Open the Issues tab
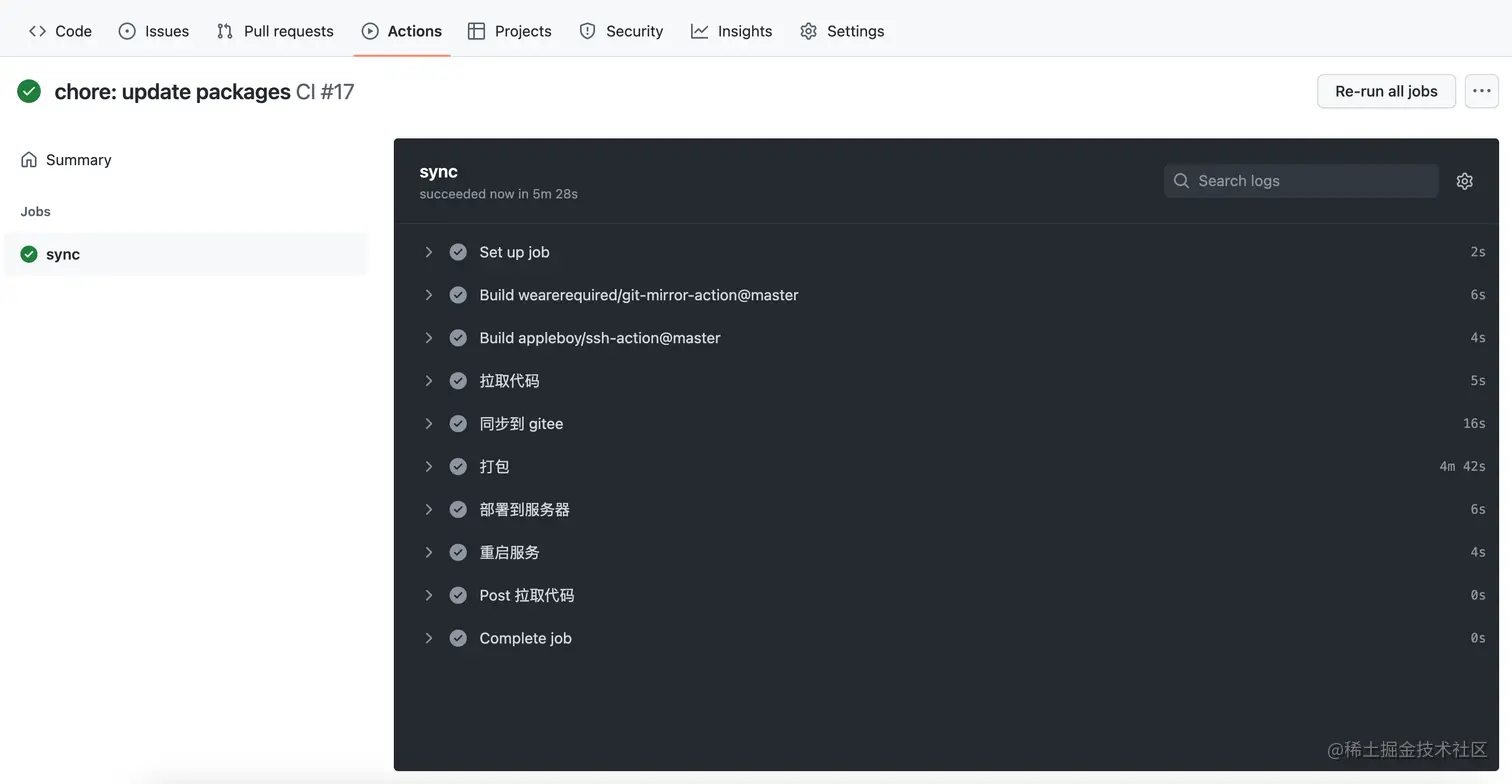Image resolution: width=1512 pixels, height=784 pixels. click(154, 31)
